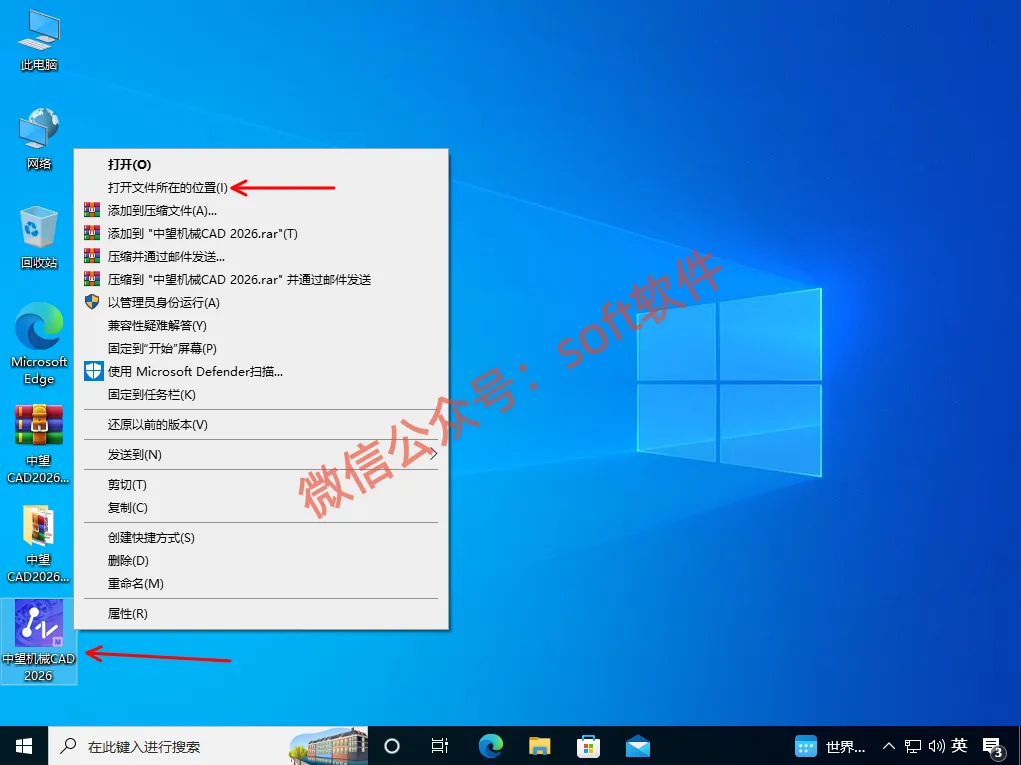
Task: Choose 压缩并通过邮件发送... menu entry
Action: pyautogui.click(x=260, y=257)
